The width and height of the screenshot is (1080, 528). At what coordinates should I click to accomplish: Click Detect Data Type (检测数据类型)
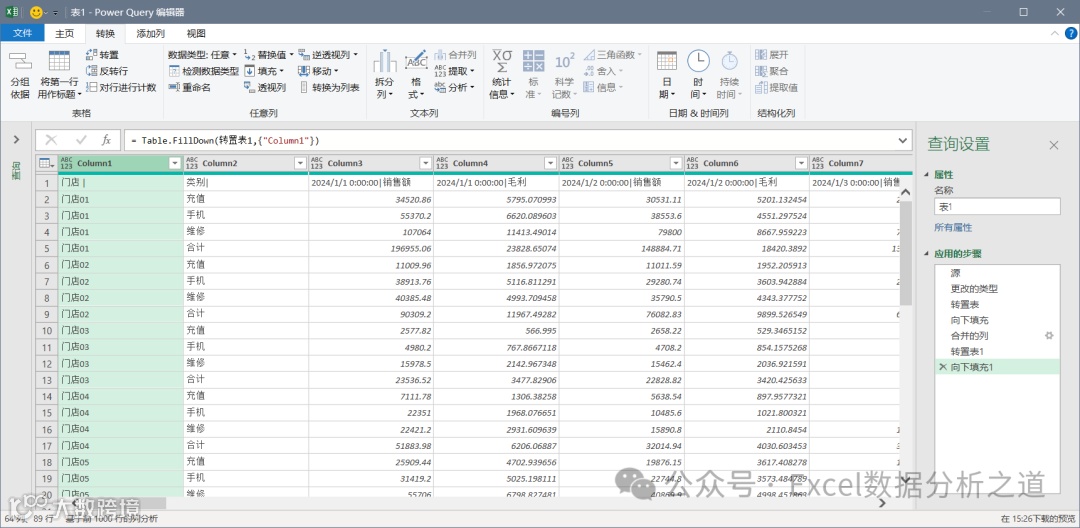(x=204, y=71)
